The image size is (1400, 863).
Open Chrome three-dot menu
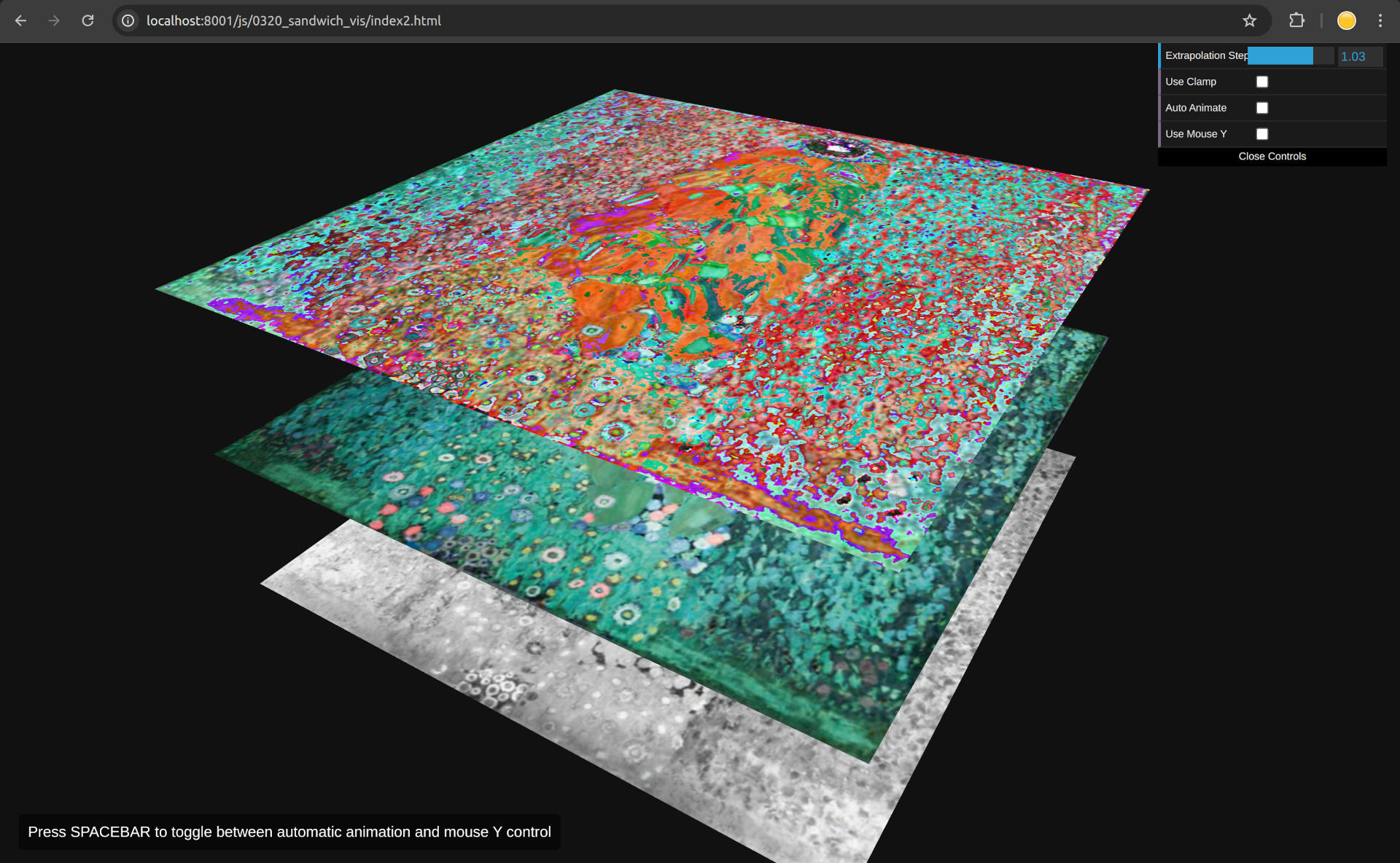[1380, 20]
